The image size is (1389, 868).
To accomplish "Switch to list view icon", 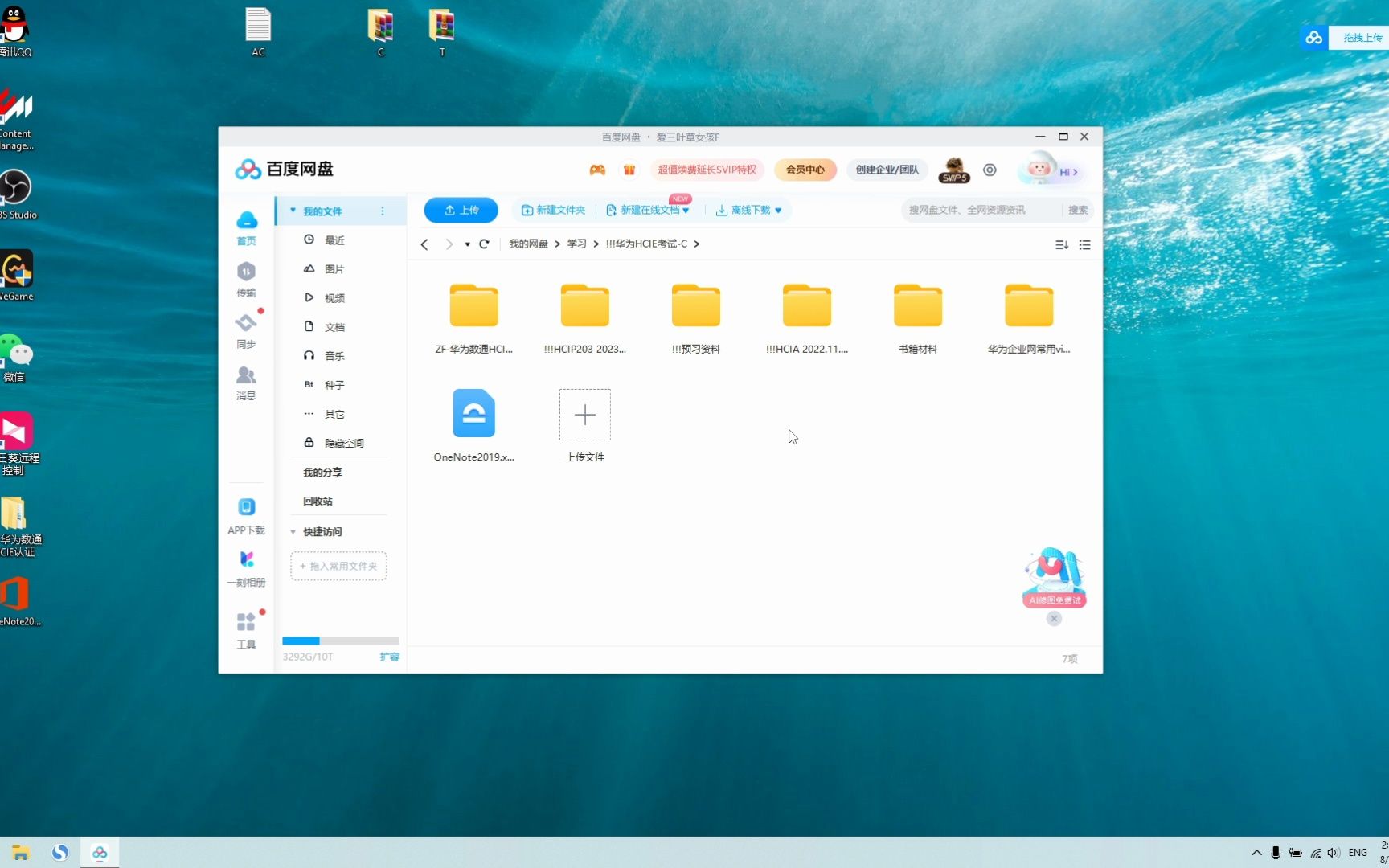I will [1085, 244].
